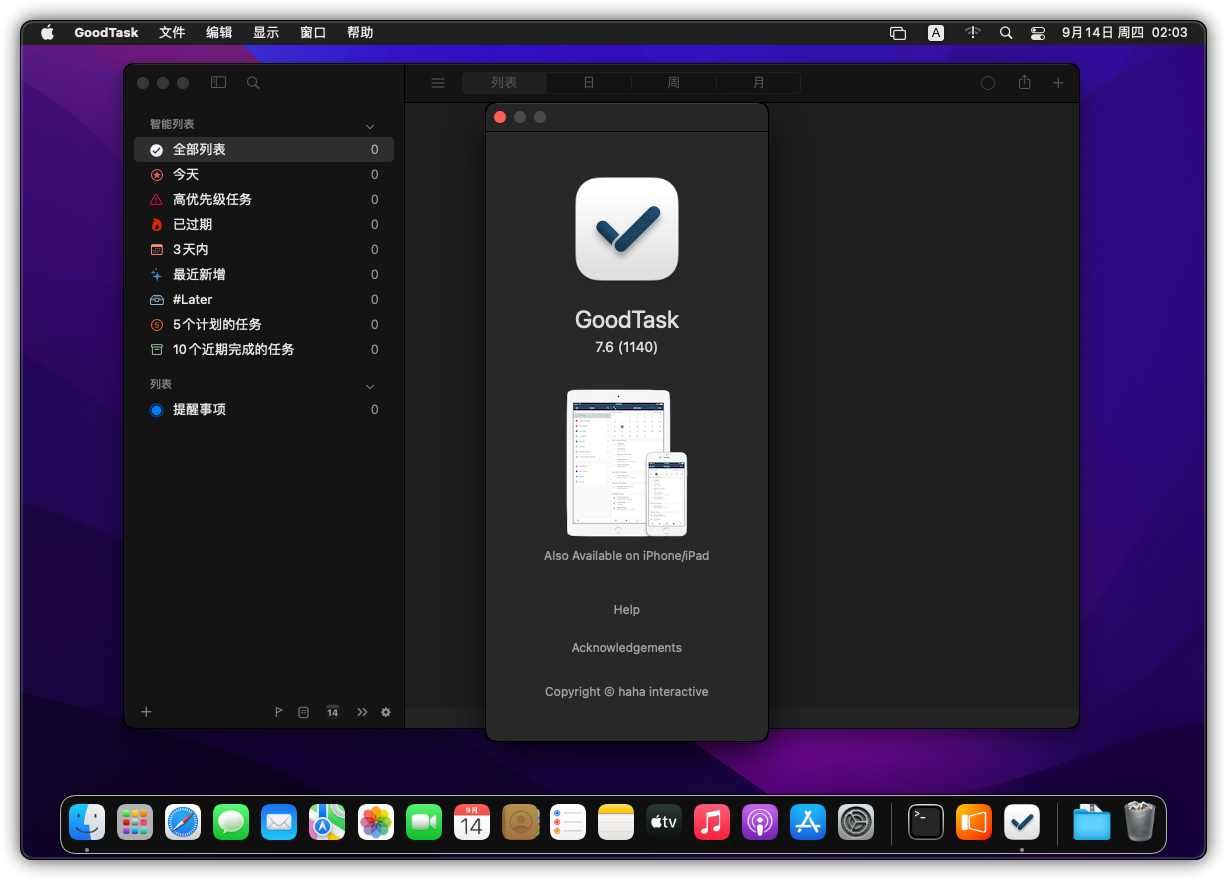Open Launchpad from the Dock
The image size is (1227, 880).
(x=135, y=822)
